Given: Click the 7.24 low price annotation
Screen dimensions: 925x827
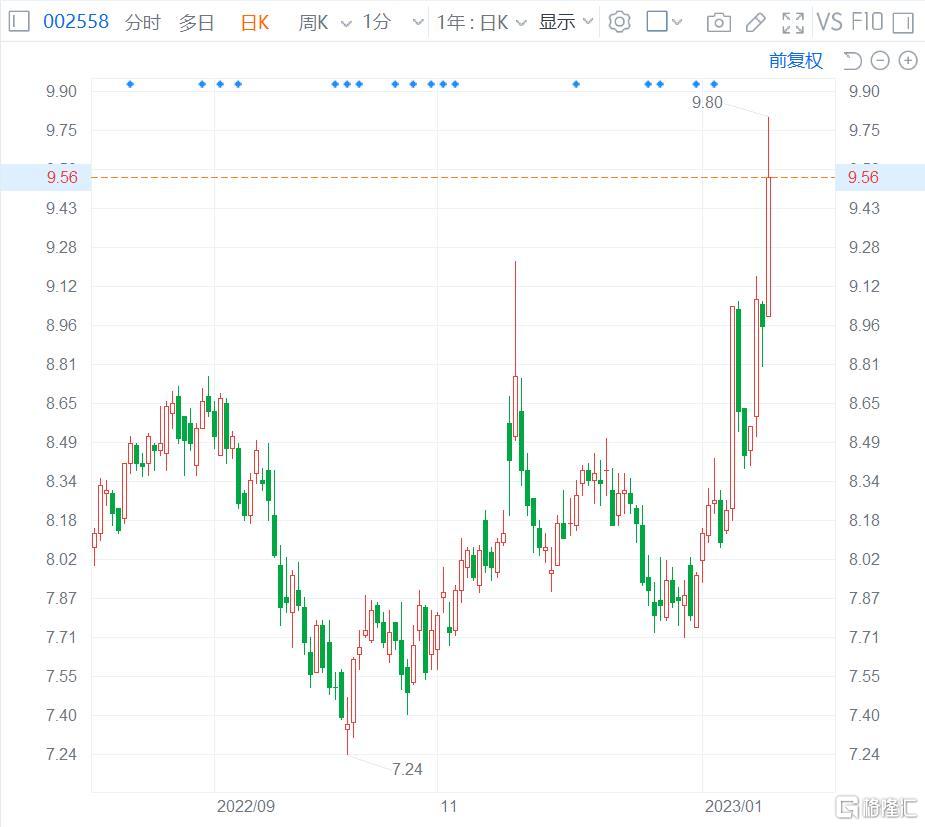Looking at the screenshot, I should [407, 769].
